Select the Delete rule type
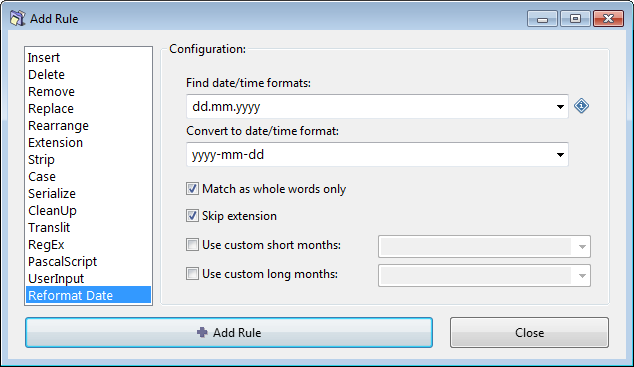 pos(89,74)
